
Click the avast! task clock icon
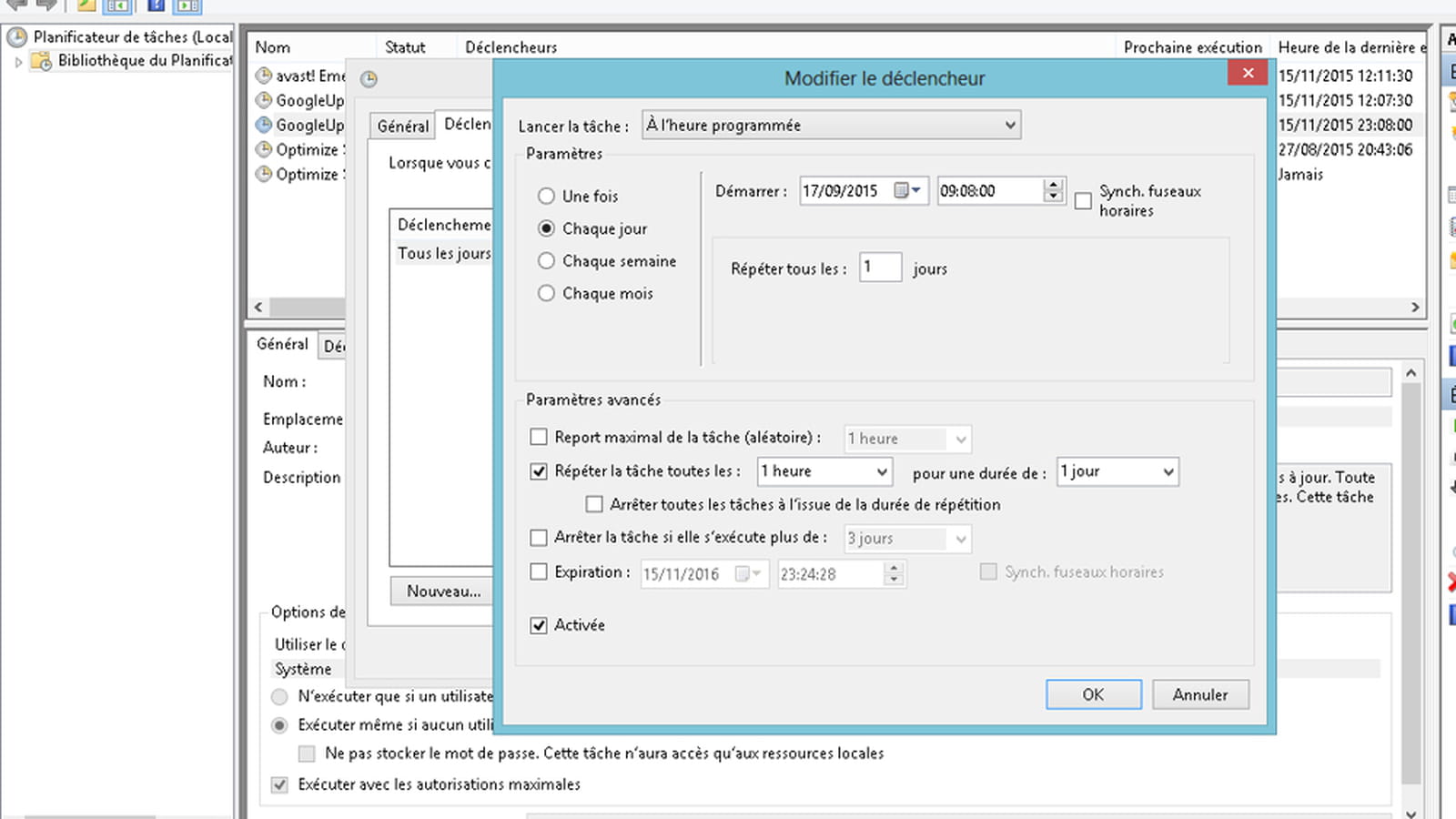point(264,76)
